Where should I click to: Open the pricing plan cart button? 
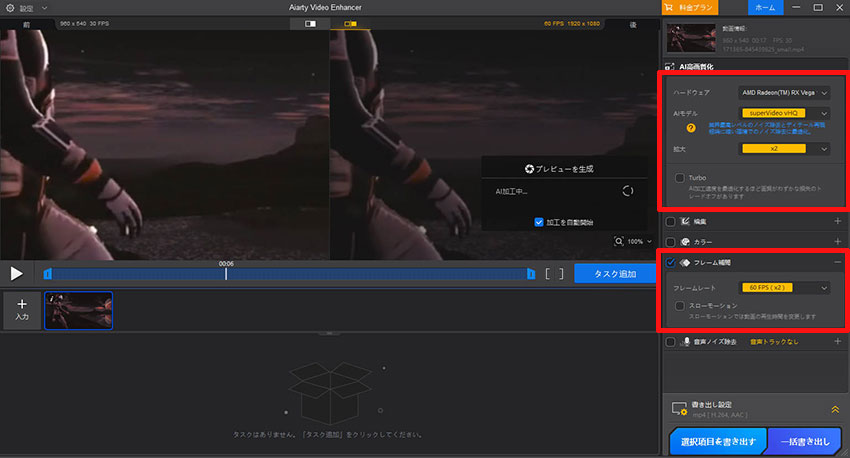(x=690, y=8)
